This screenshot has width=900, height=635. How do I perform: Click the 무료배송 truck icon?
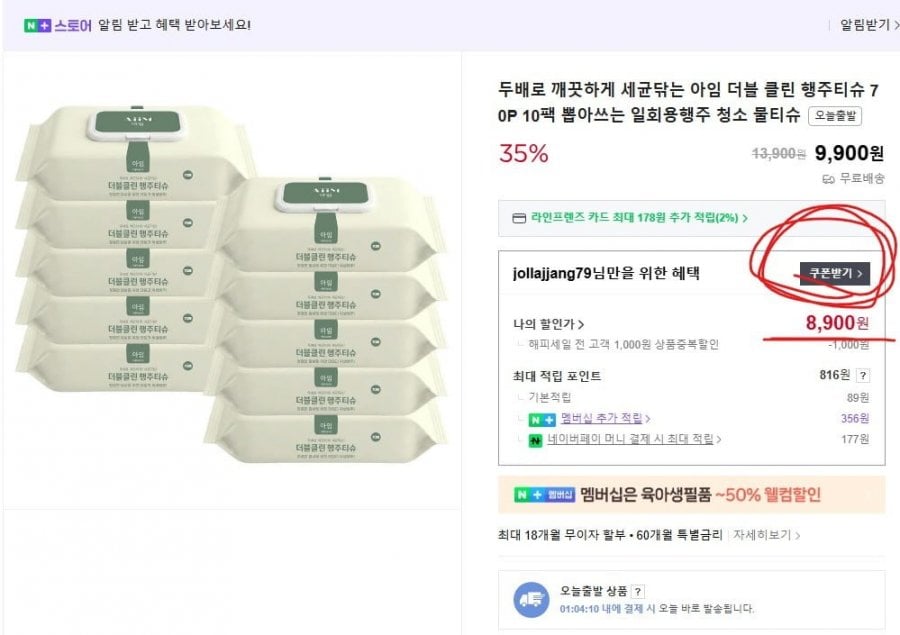coord(828,179)
